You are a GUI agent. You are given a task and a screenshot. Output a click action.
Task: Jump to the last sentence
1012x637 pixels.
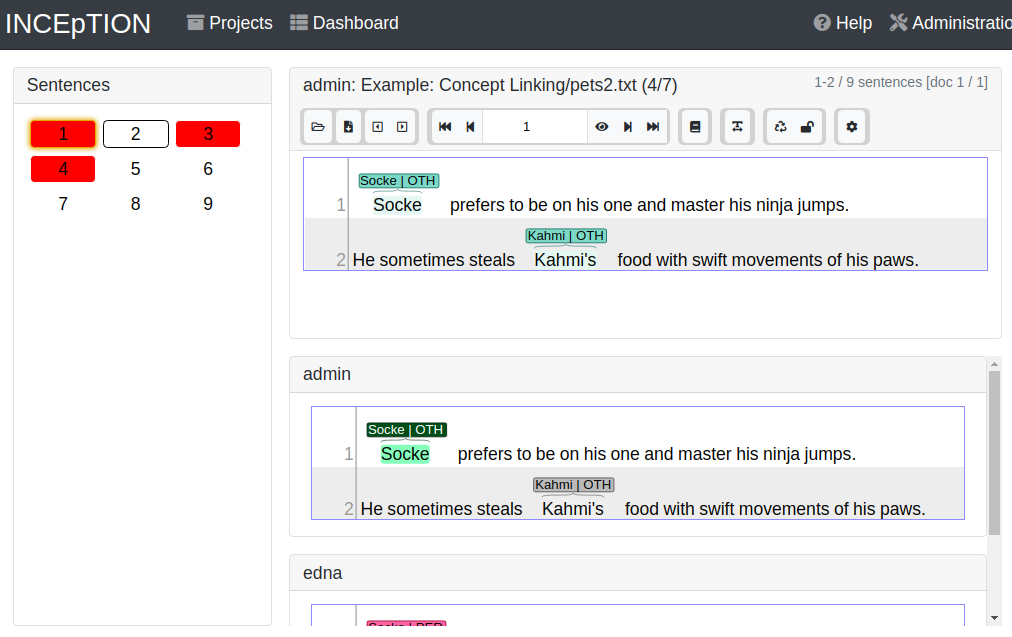point(652,126)
